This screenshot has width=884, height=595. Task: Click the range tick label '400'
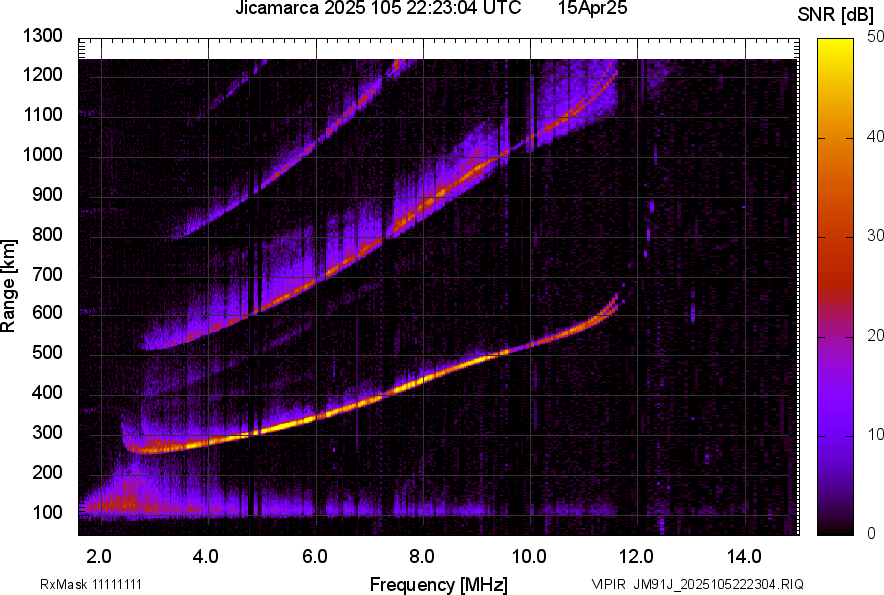tap(47, 393)
